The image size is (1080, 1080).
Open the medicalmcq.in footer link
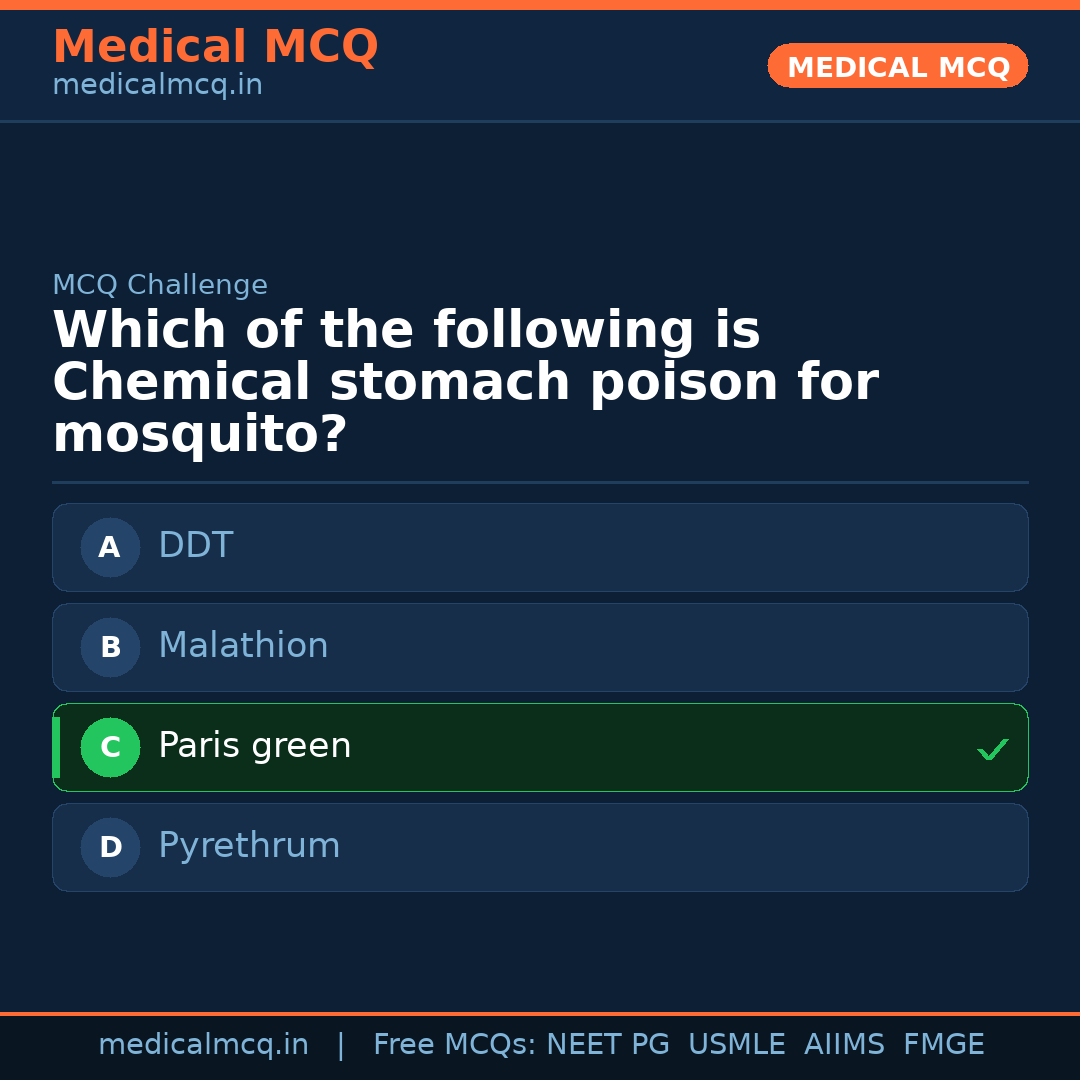tap(204, 1043)
